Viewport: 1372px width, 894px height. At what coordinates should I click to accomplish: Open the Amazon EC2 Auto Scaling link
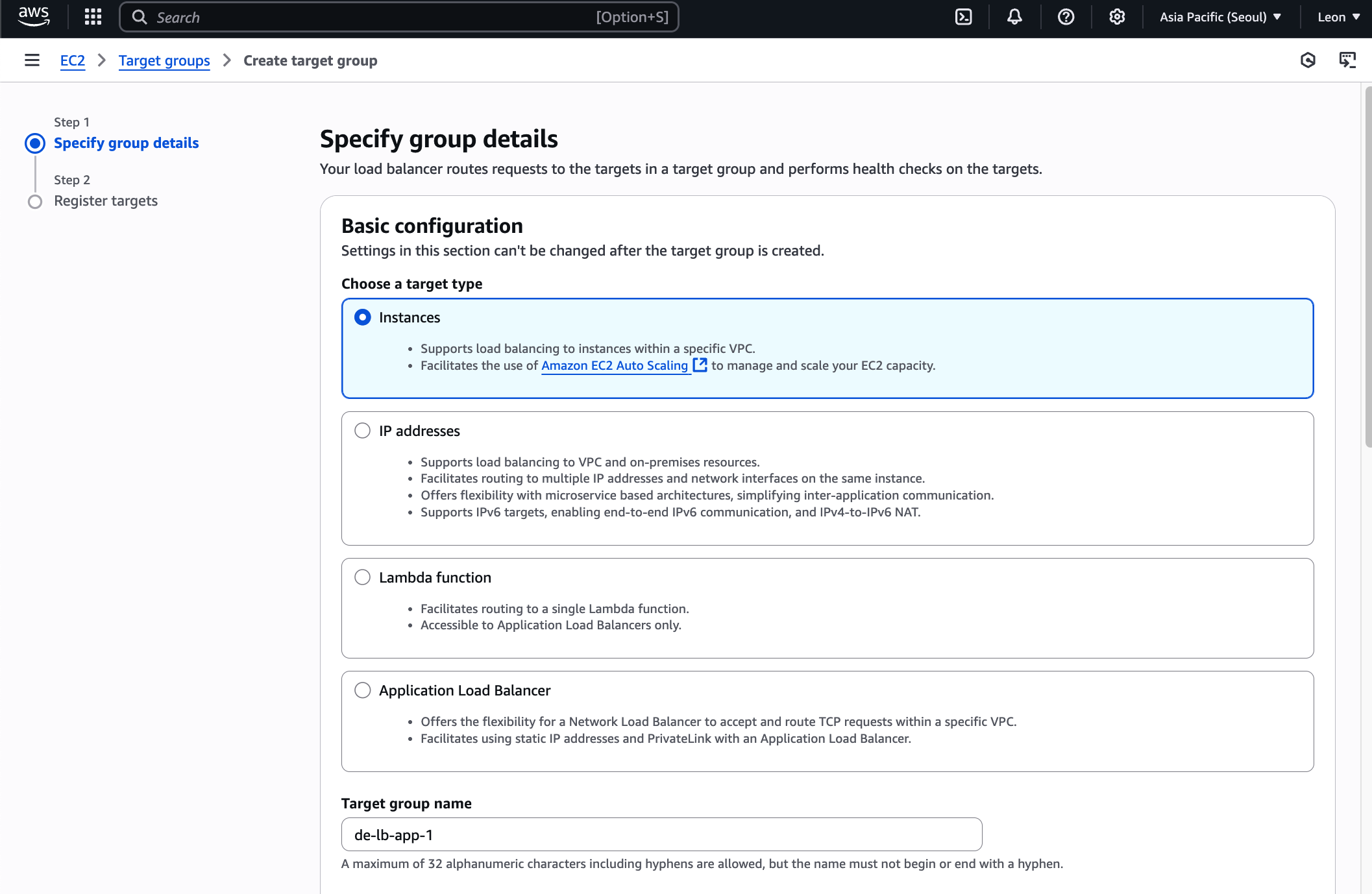[x=615, y=365]
